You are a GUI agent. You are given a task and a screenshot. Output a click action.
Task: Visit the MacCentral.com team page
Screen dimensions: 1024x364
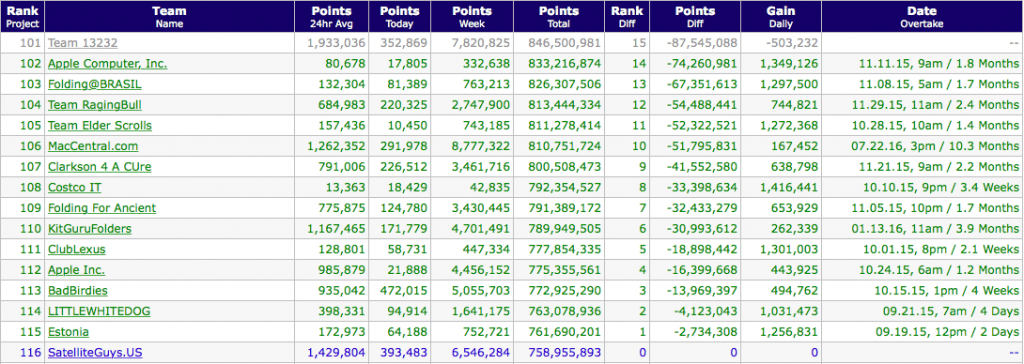pyautogui.click(x=93, y=146)
